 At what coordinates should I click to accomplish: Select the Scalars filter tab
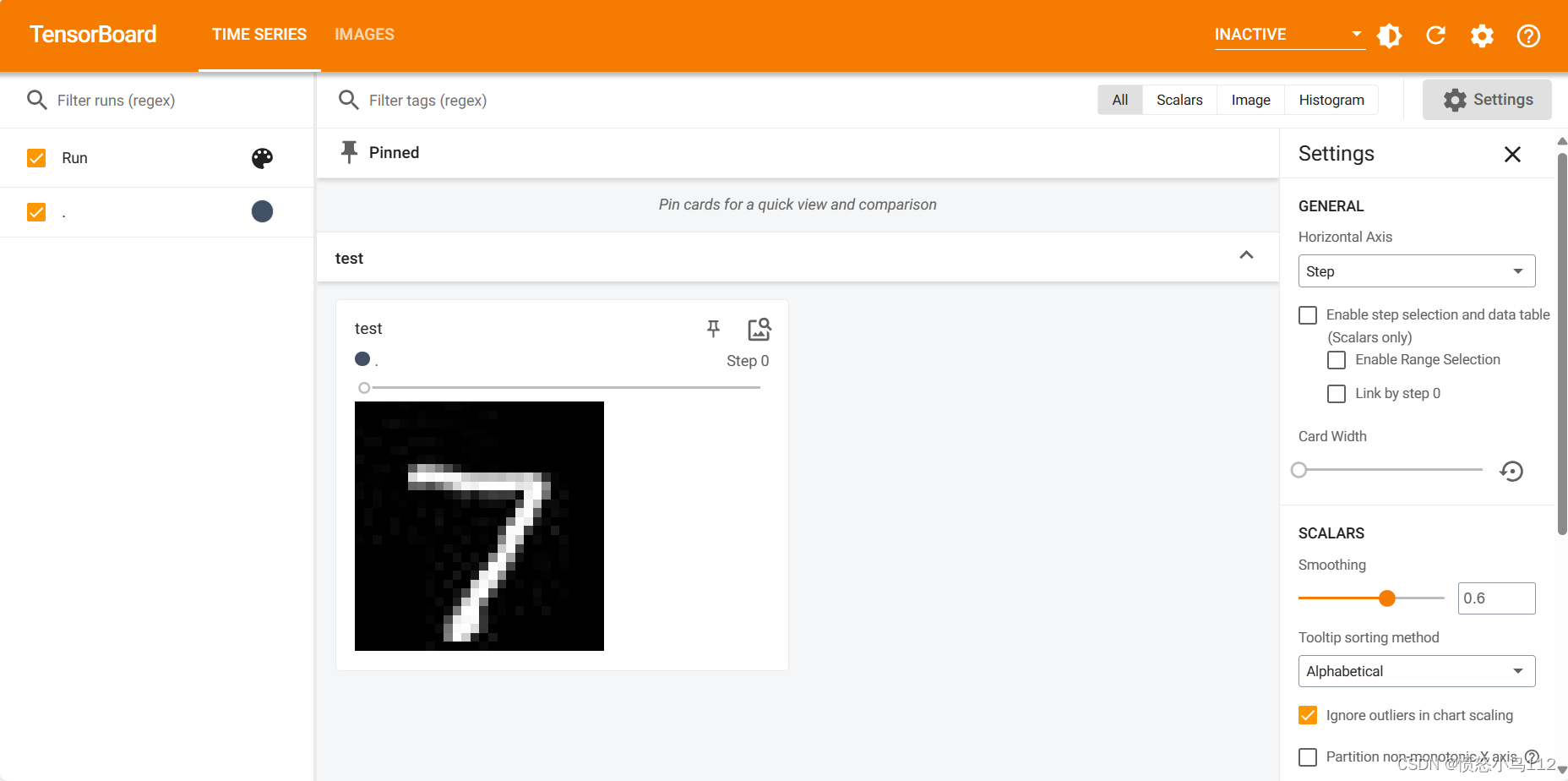click(x=1179, y=100)
